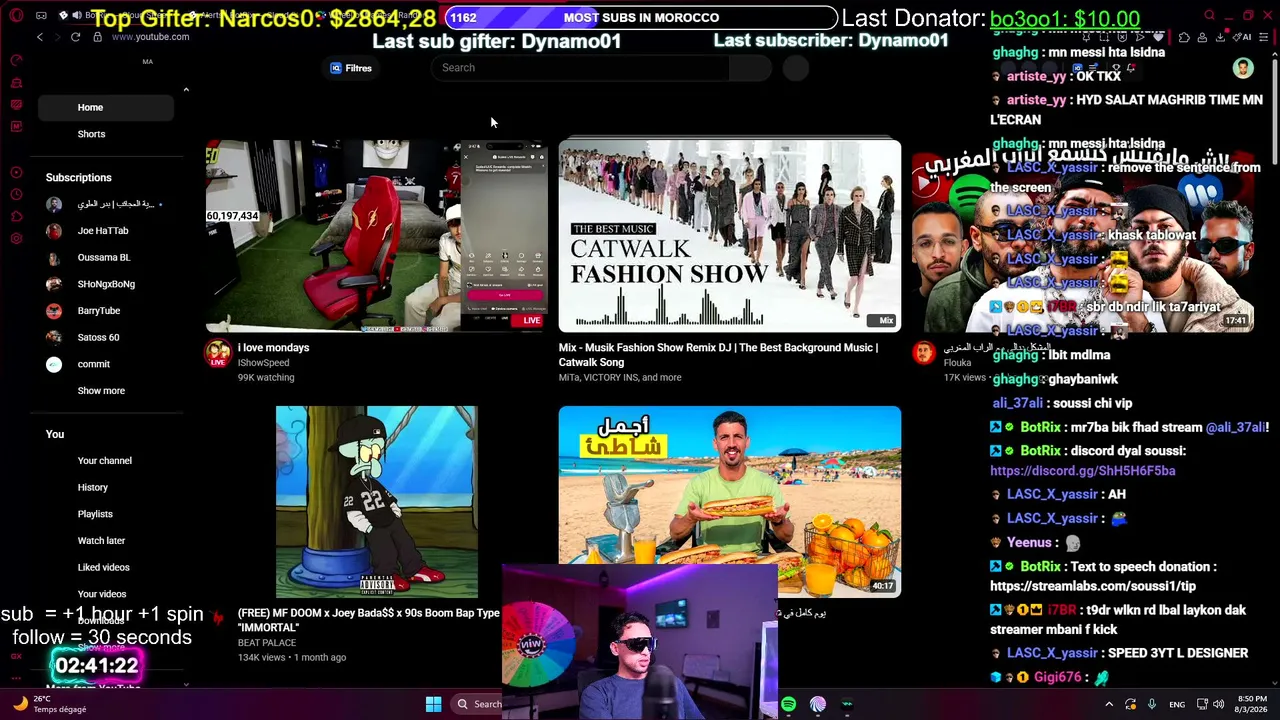
Task: Open Oussama BL subscription channel
Action: pos(106,258)
